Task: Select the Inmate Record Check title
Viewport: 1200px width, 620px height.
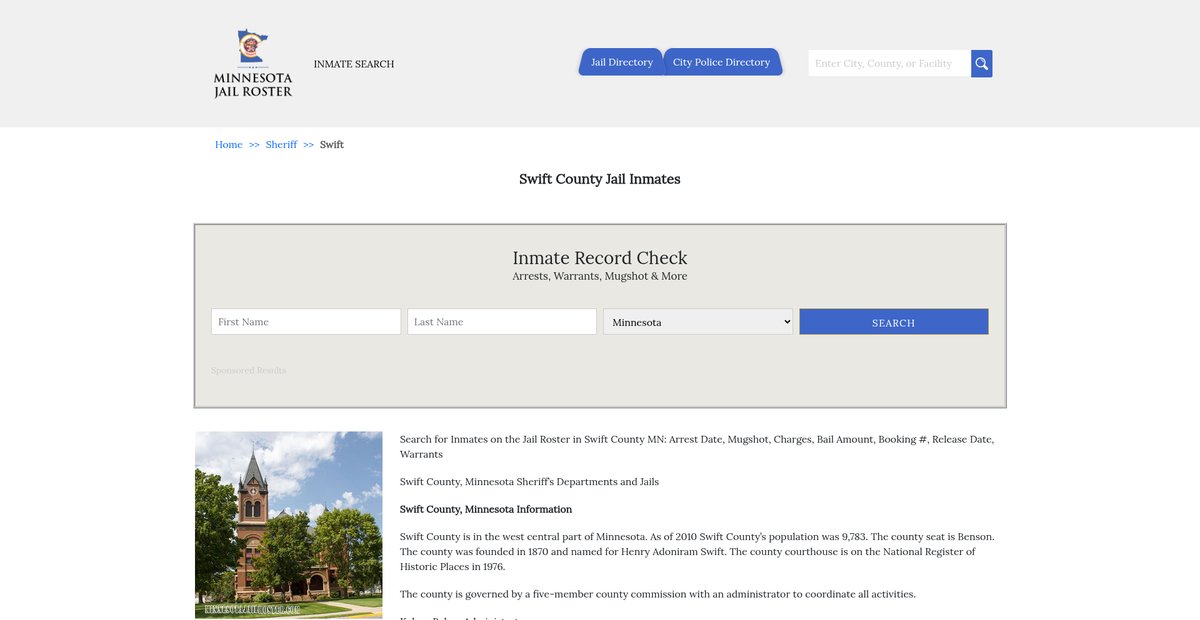Action: 599,258
